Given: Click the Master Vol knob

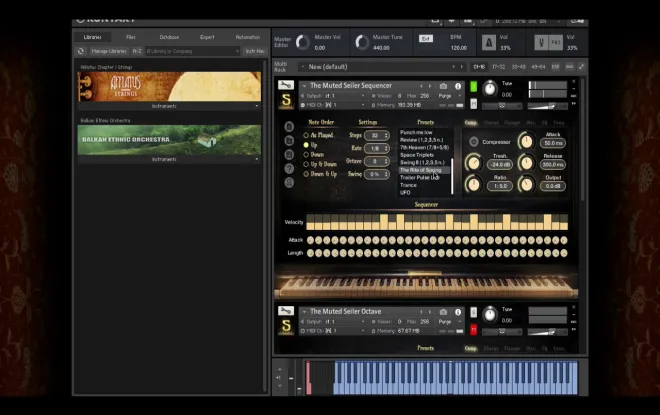Looking at the screenshot, I should (302, 42).
